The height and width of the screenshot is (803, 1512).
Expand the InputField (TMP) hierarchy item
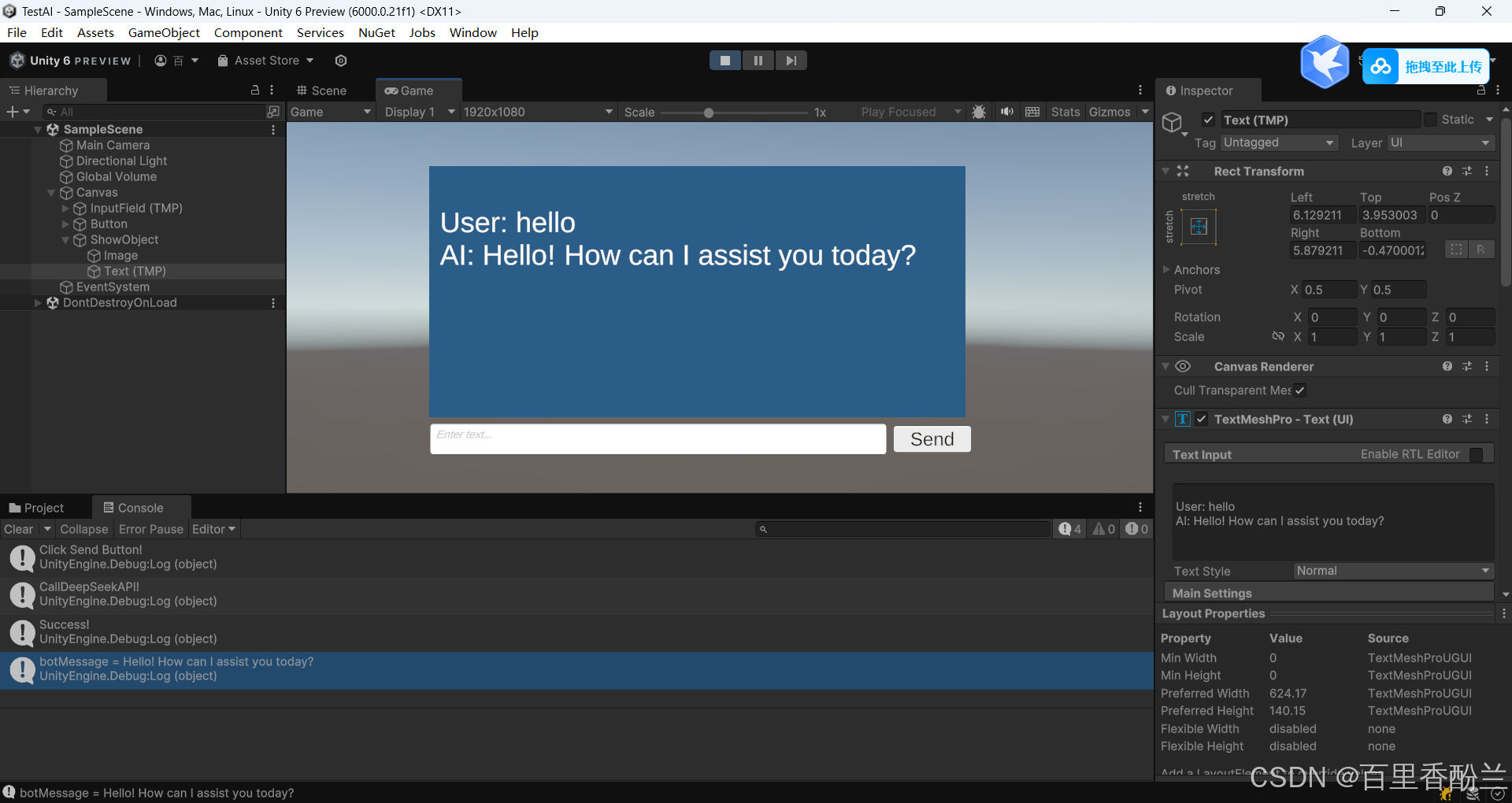[x=65, y=209]
